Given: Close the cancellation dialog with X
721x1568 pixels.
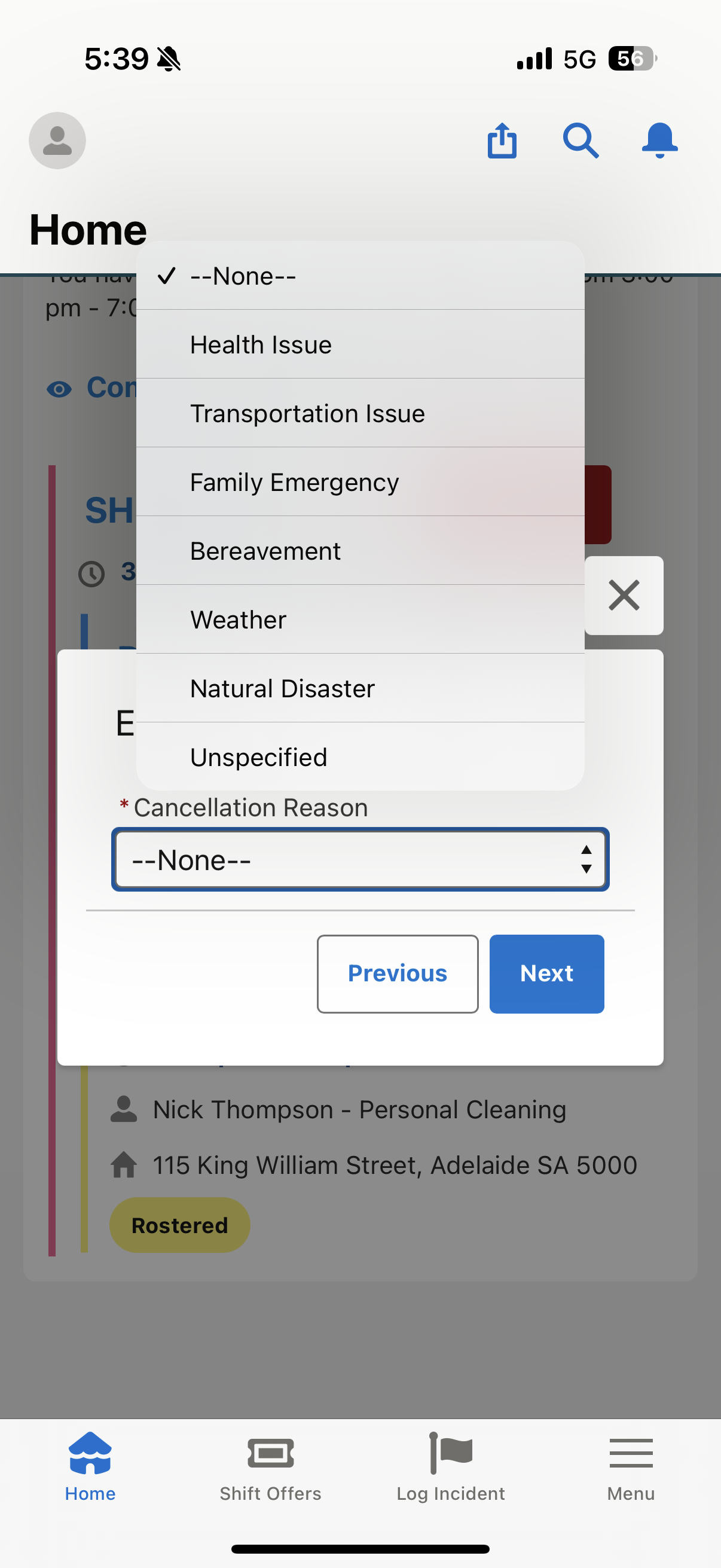Looking at the screenshot, I should tap(624, 595).
